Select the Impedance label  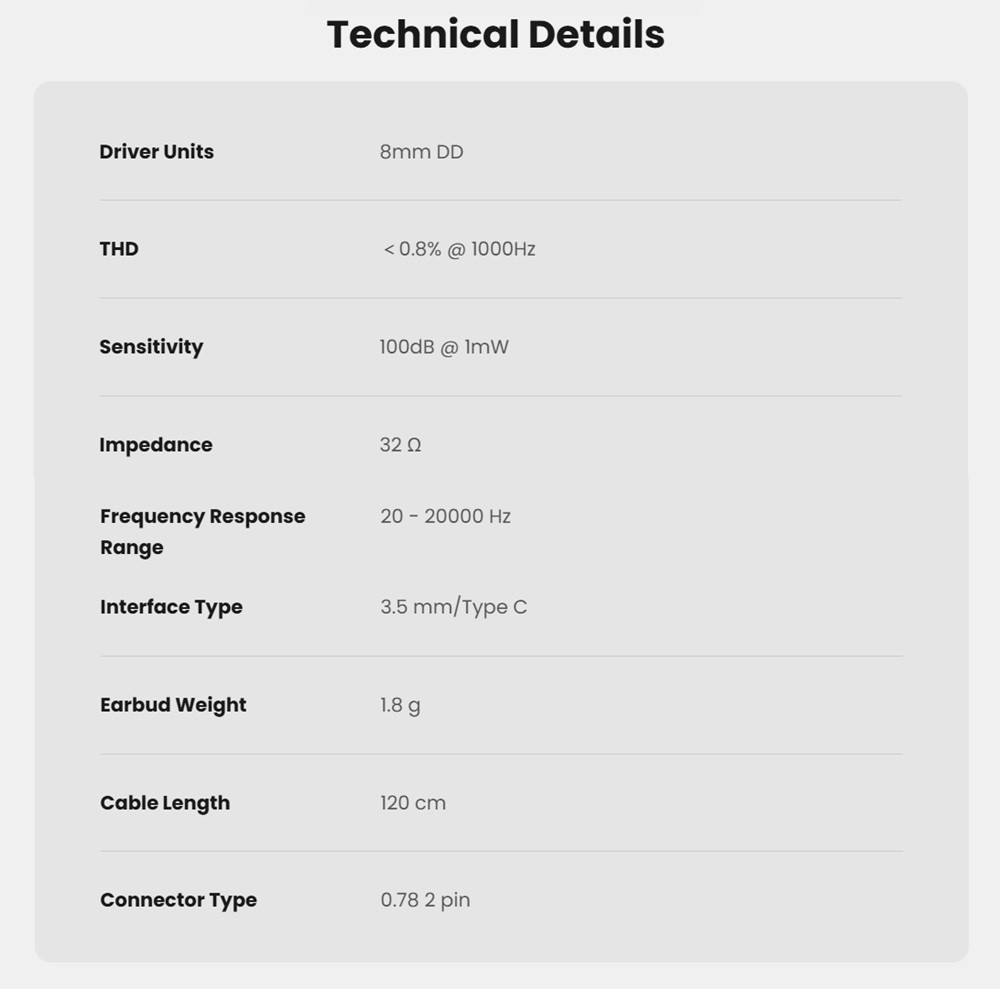pyautogui.click(x=156, y=445)
